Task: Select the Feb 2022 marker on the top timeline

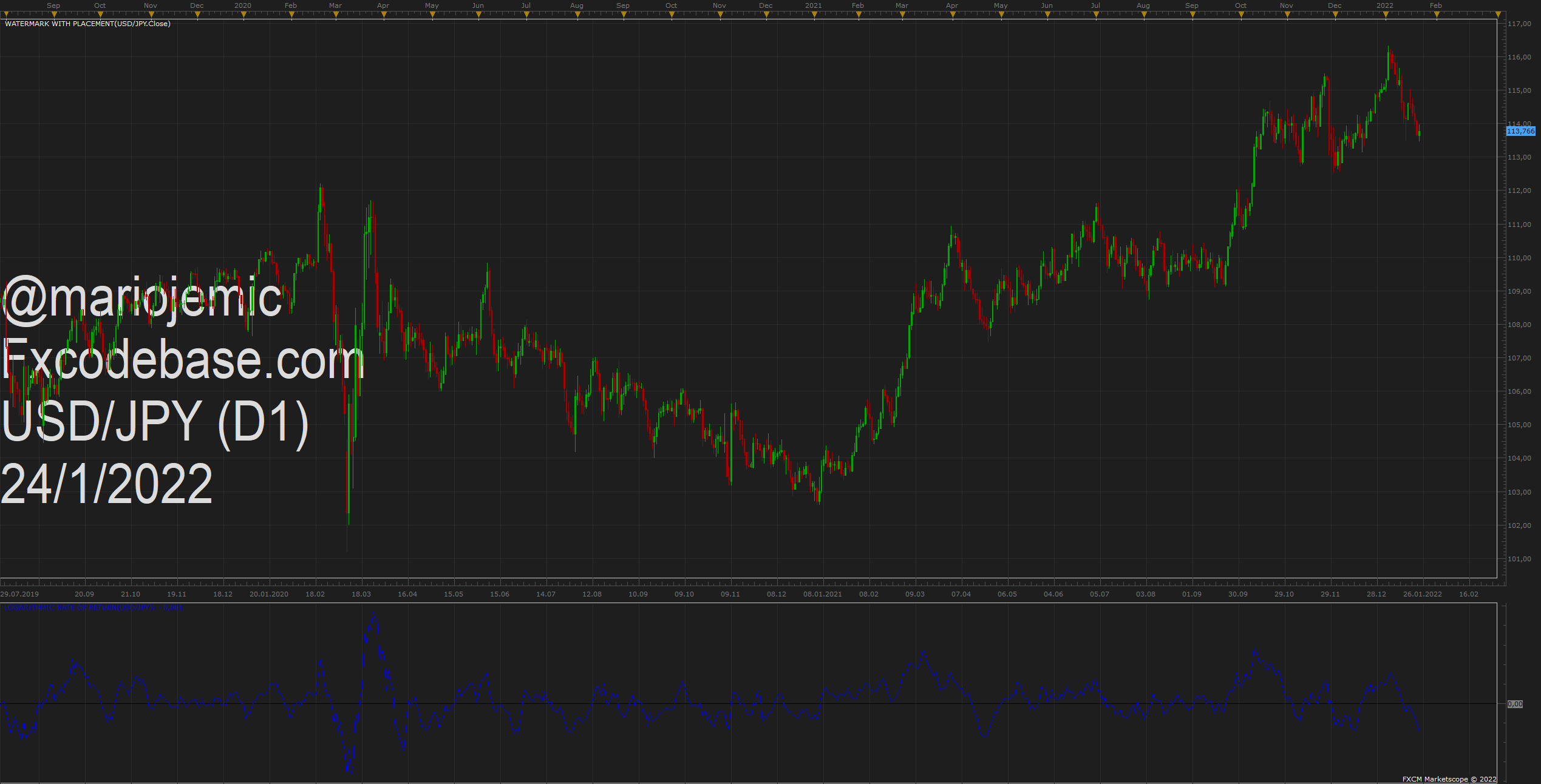Action: pyautogui.click(x=1437, y=15)
